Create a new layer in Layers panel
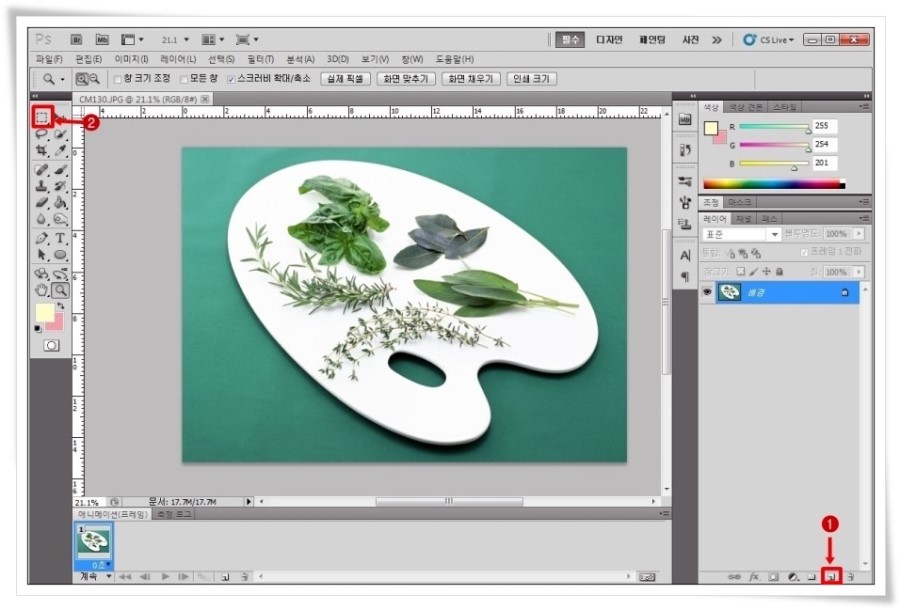Viewport: 900px width, 610px height. 831,577
